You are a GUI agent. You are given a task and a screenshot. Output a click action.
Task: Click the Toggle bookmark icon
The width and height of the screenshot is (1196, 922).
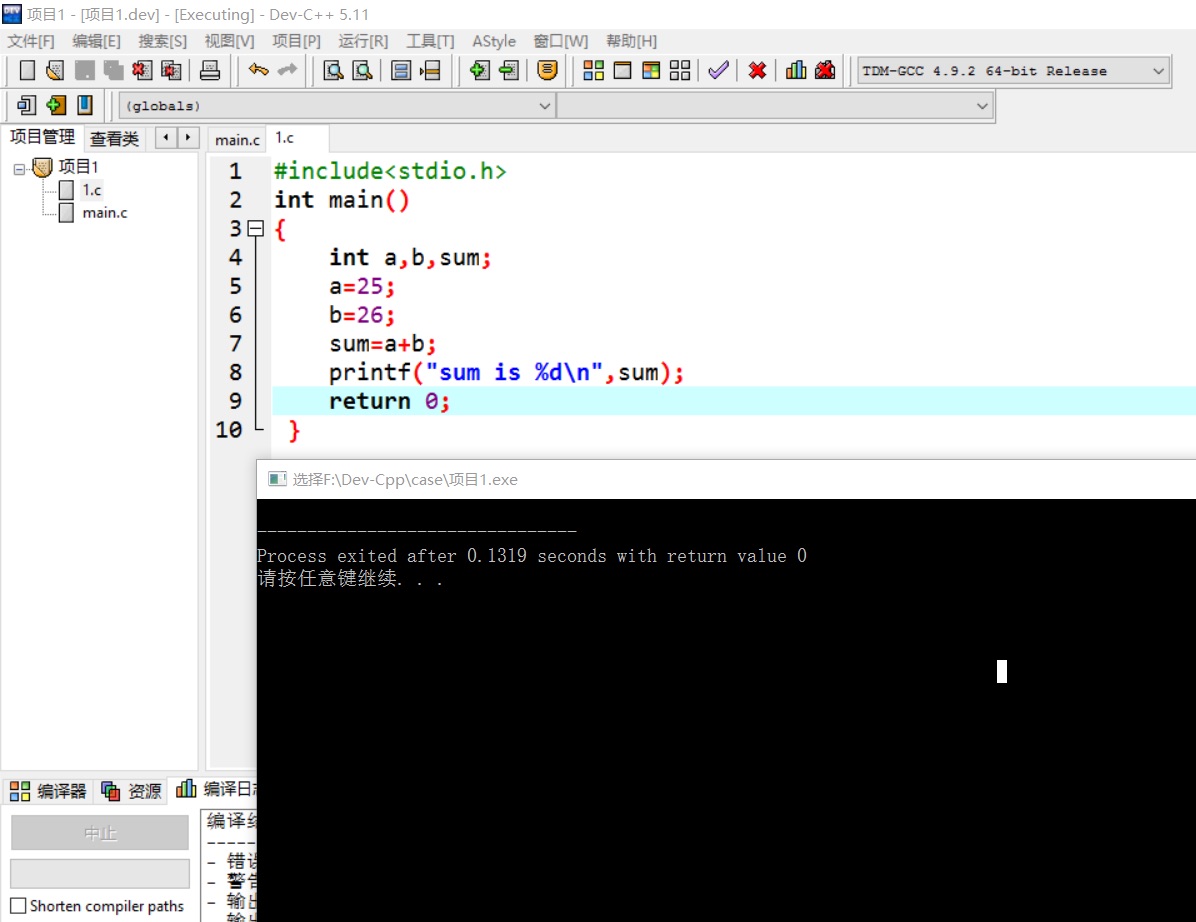click(56, 105)
